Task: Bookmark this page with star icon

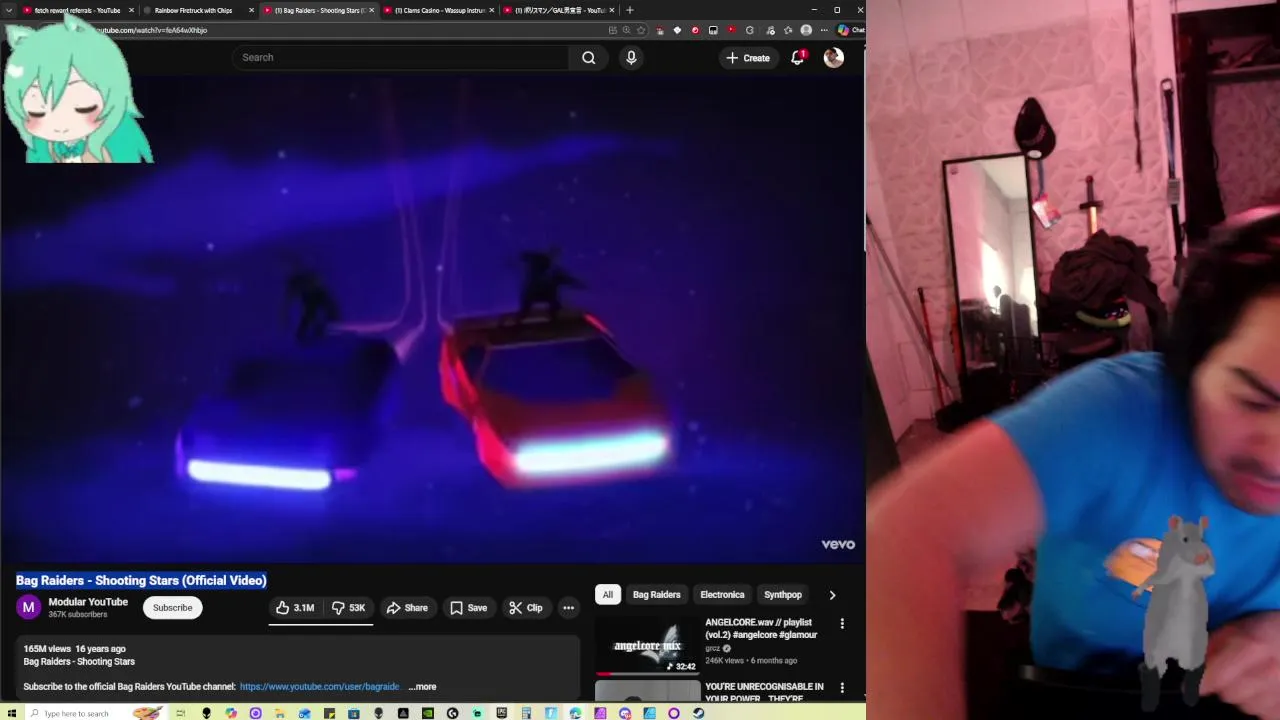Action: pos(641,30)
